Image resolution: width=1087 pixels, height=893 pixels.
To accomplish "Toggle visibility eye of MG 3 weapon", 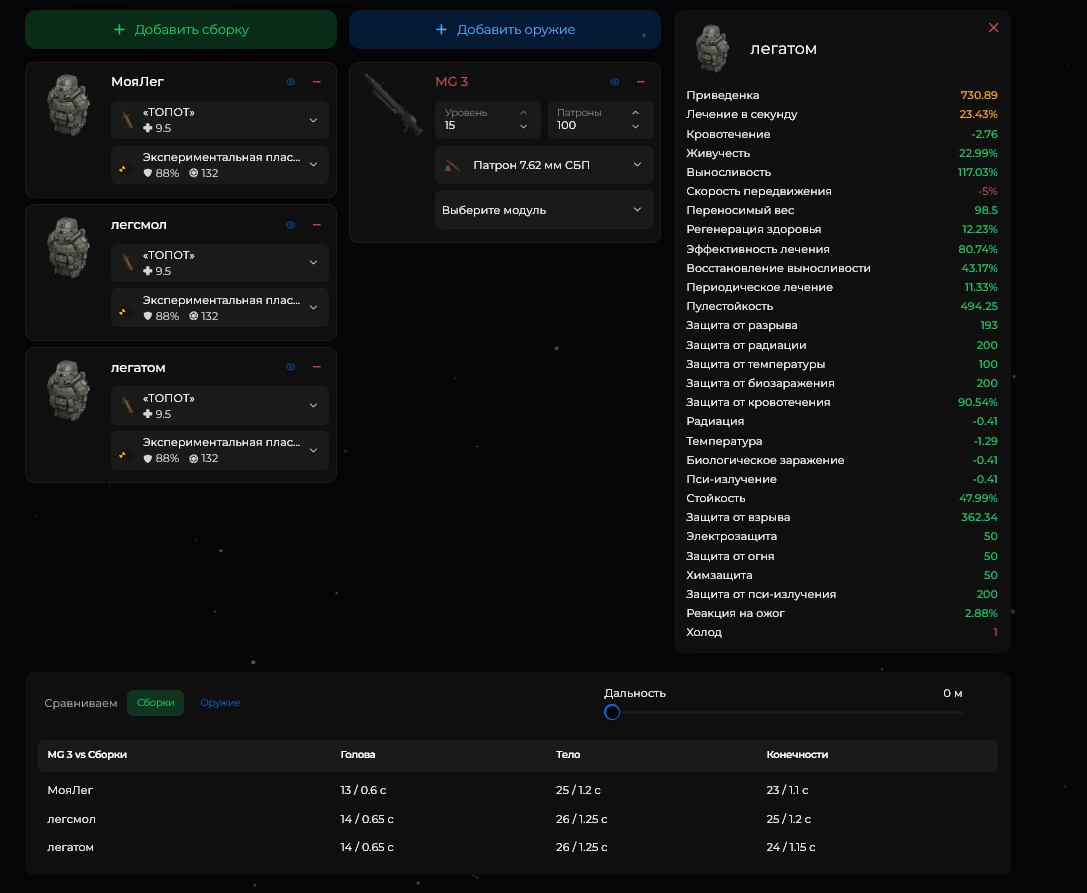I will click(614, 82).
